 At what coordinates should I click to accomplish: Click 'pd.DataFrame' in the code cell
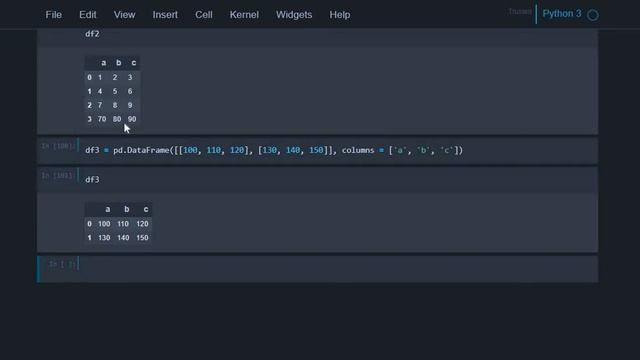pyautogui.click(x=141, y=150)
